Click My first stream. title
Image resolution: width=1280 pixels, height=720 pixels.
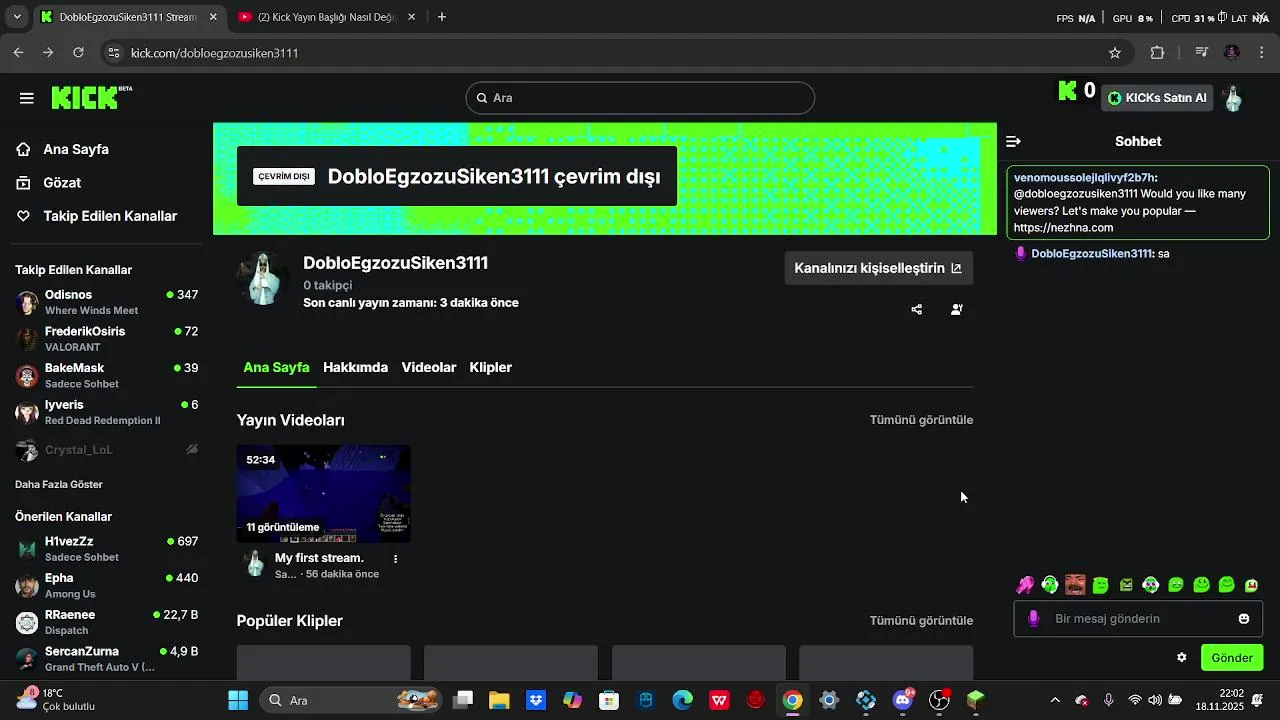(319, 558)
